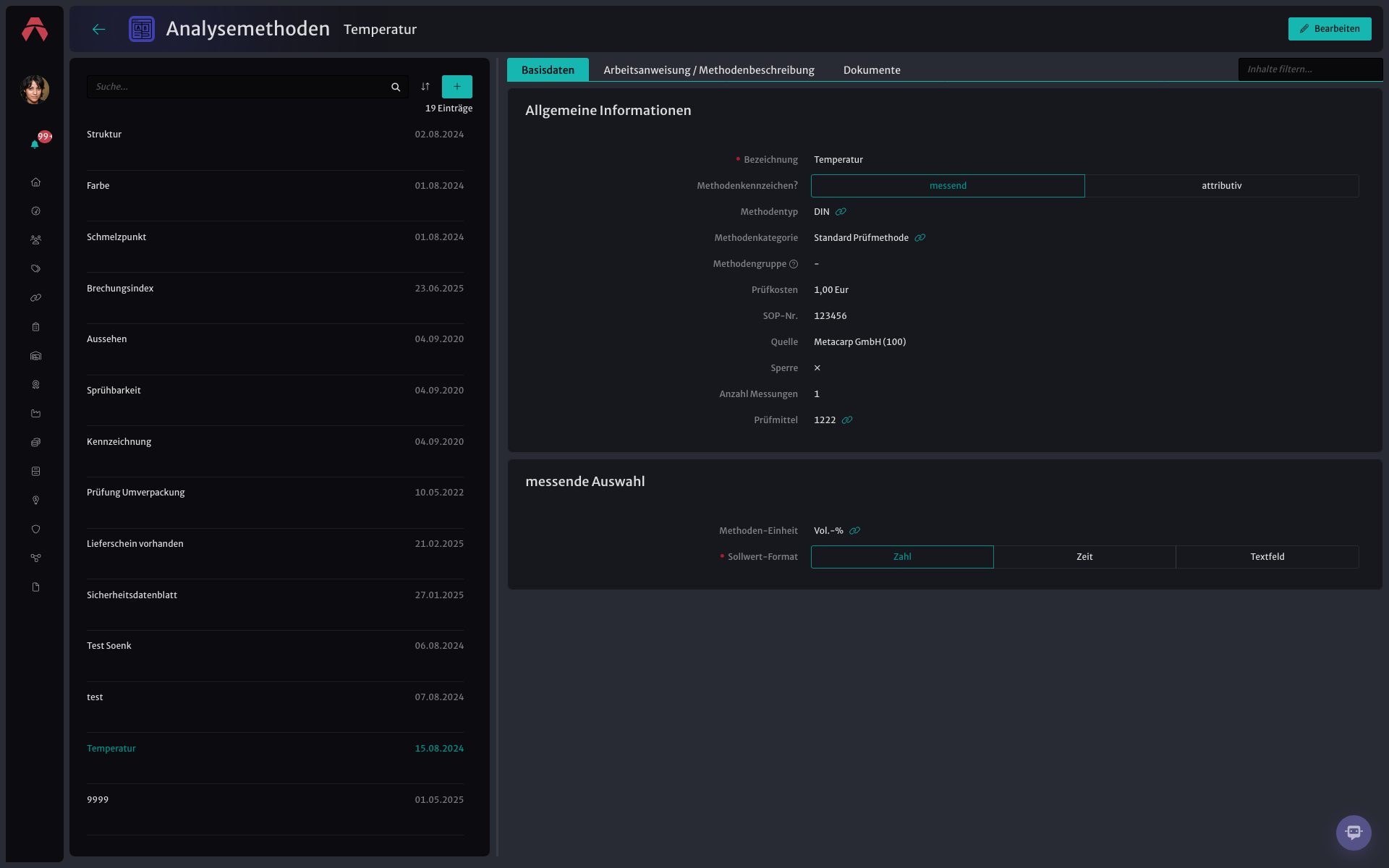The width and height of the screenshot is (1389, 868).
Task: Click the SOP-Nr. value 123456
Action: pyautogui.click(x=830, y=316)
